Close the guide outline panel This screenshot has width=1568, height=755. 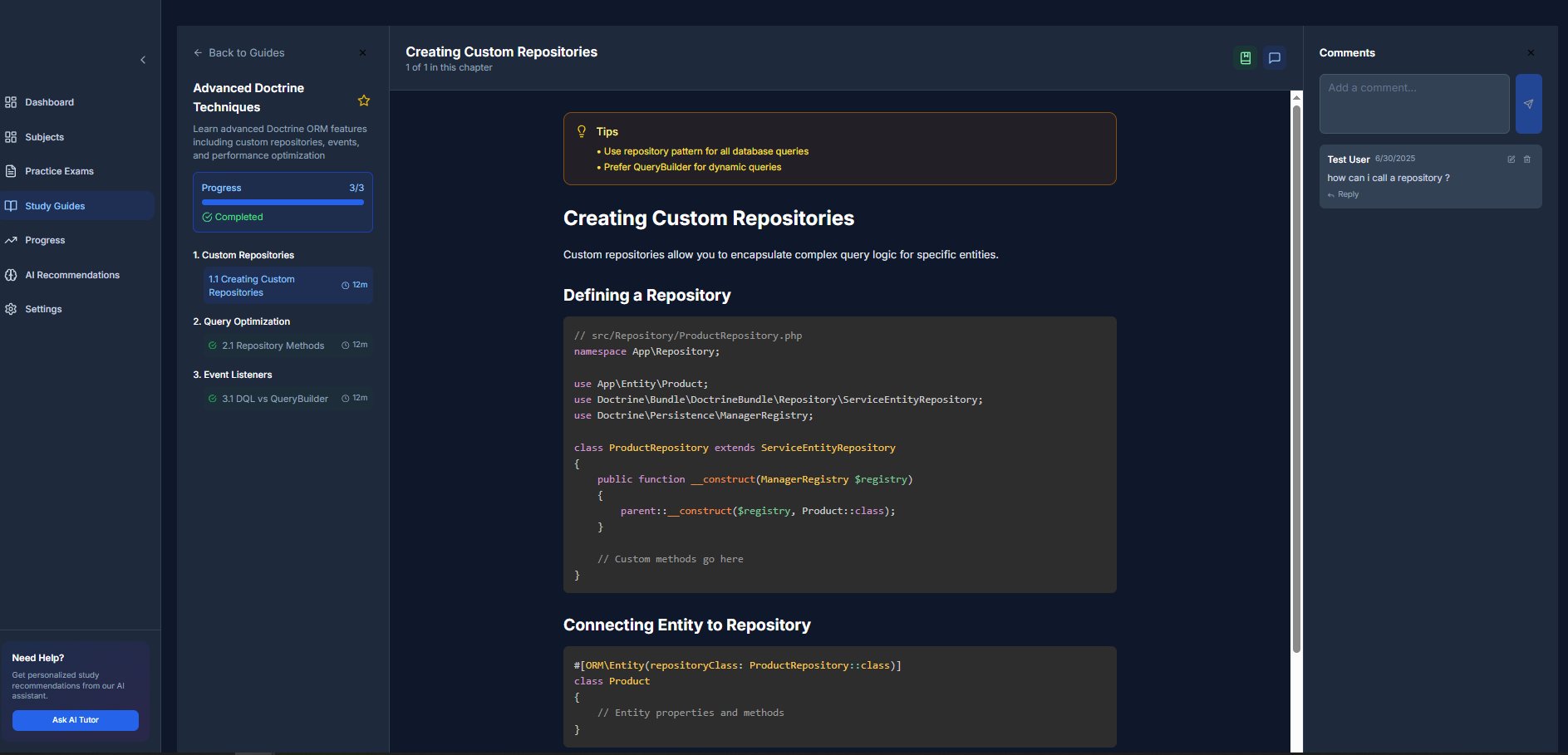coord(362,53)
